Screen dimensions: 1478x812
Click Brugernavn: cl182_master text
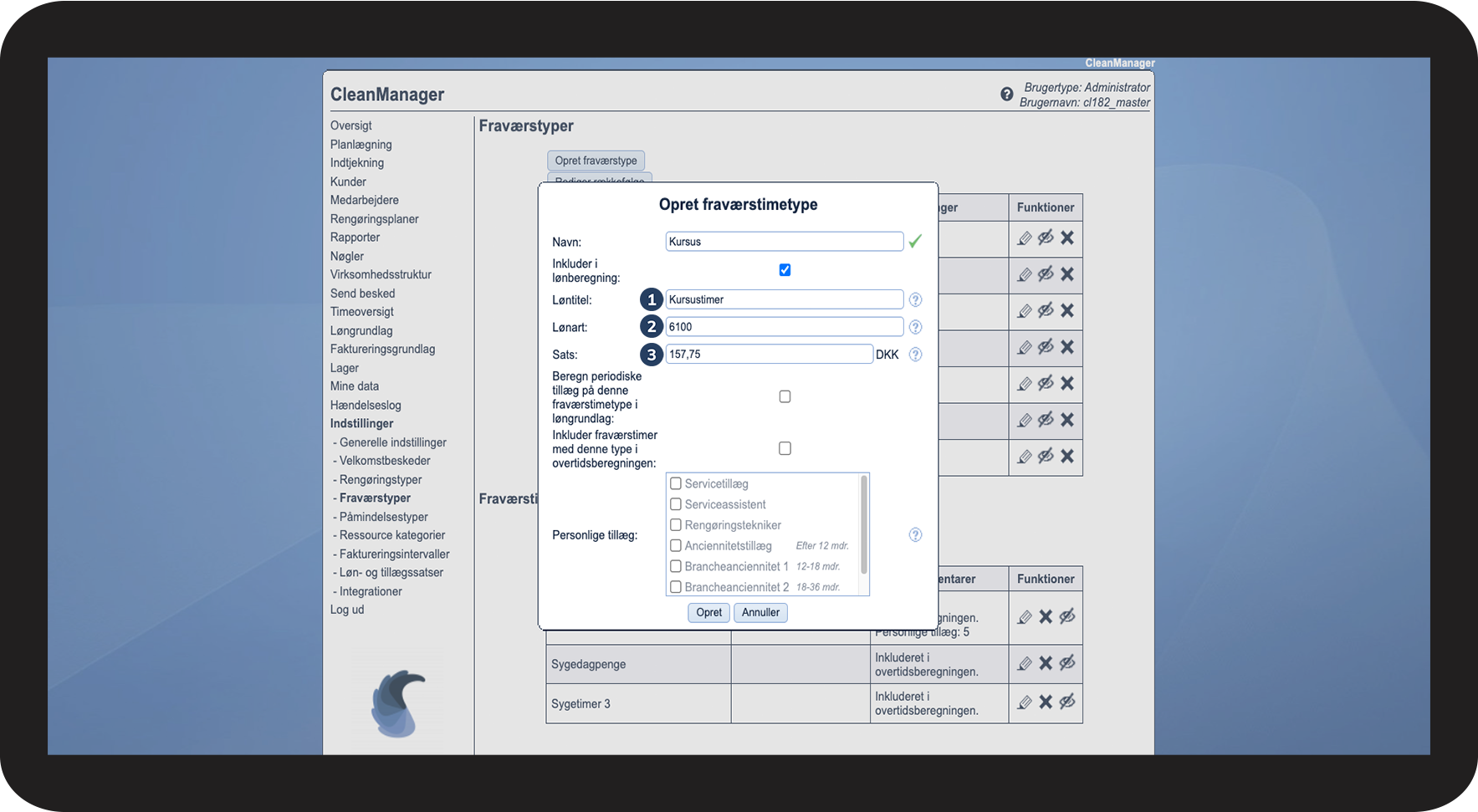coord(1085,103)
